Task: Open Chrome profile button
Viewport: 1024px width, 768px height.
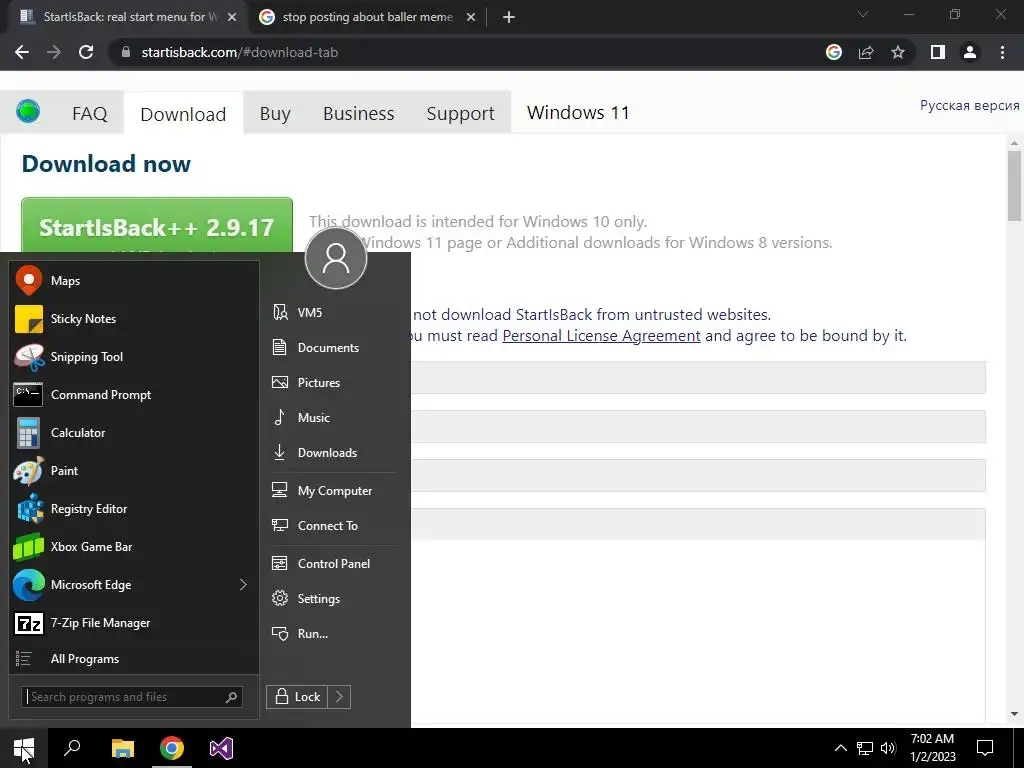Action: click(x=970, y=52)
